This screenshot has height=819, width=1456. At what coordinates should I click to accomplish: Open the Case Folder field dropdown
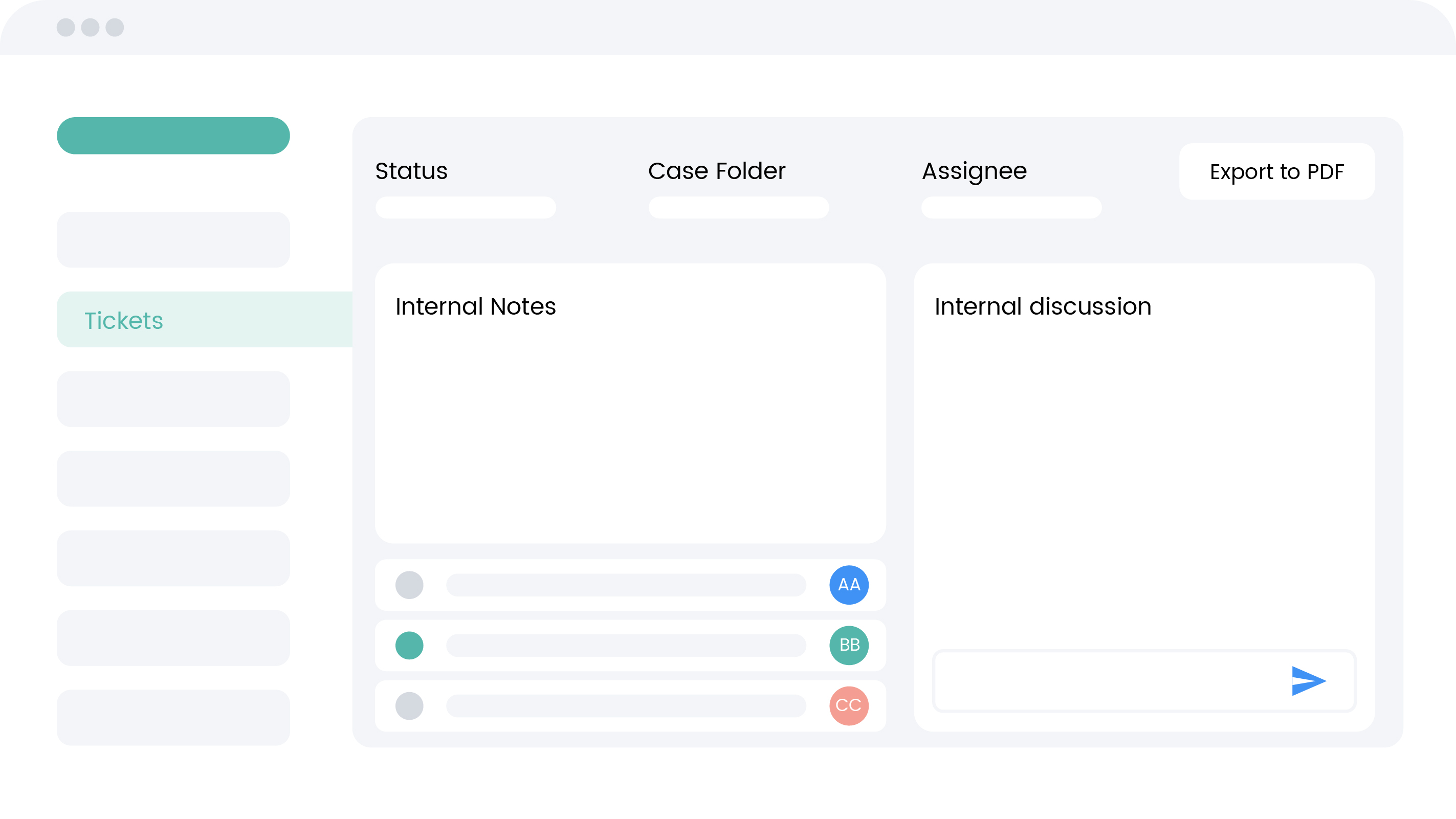pyautogui.click(x=739, y=207)
